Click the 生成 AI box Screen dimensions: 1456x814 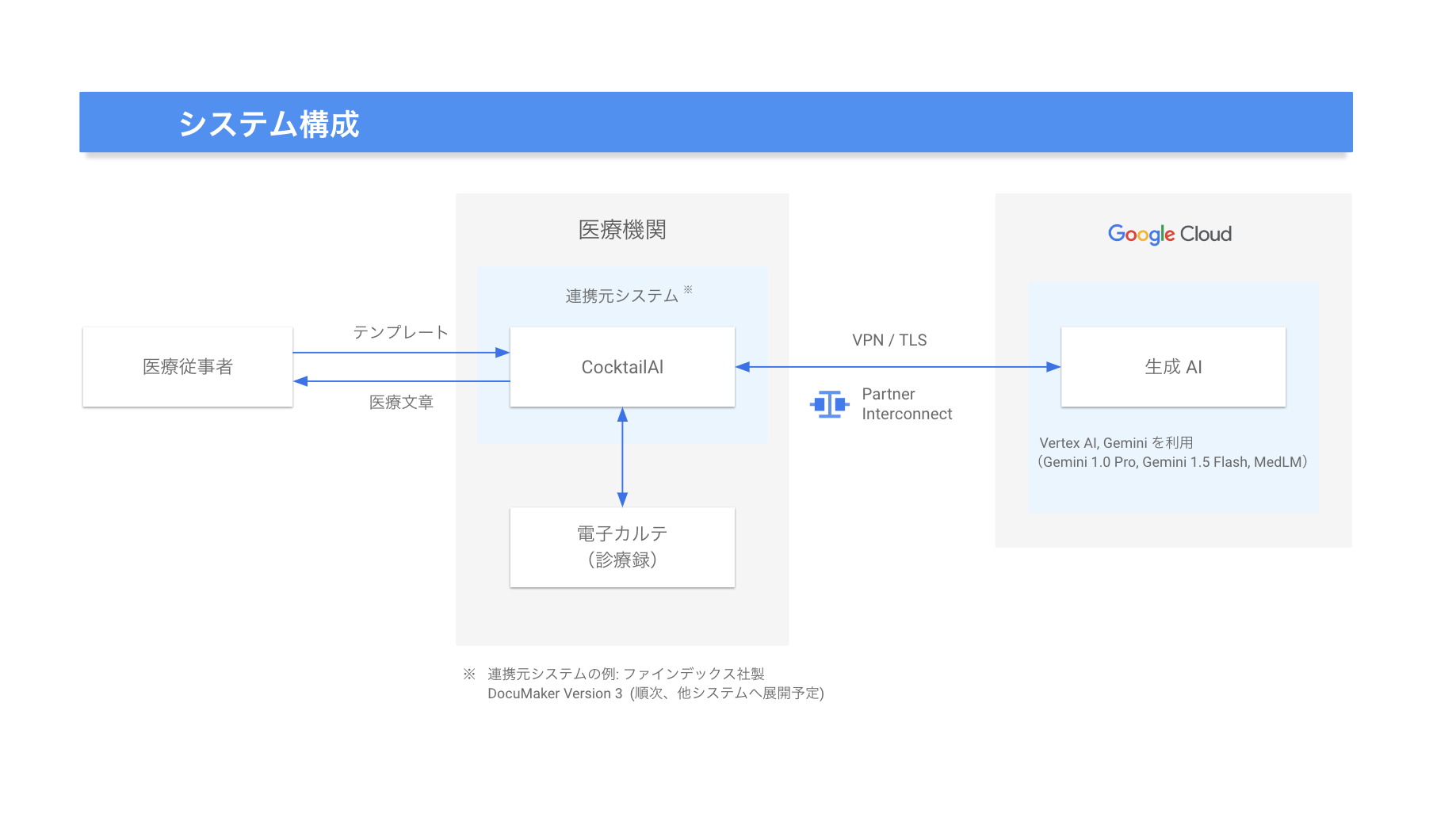point(1173,367)
